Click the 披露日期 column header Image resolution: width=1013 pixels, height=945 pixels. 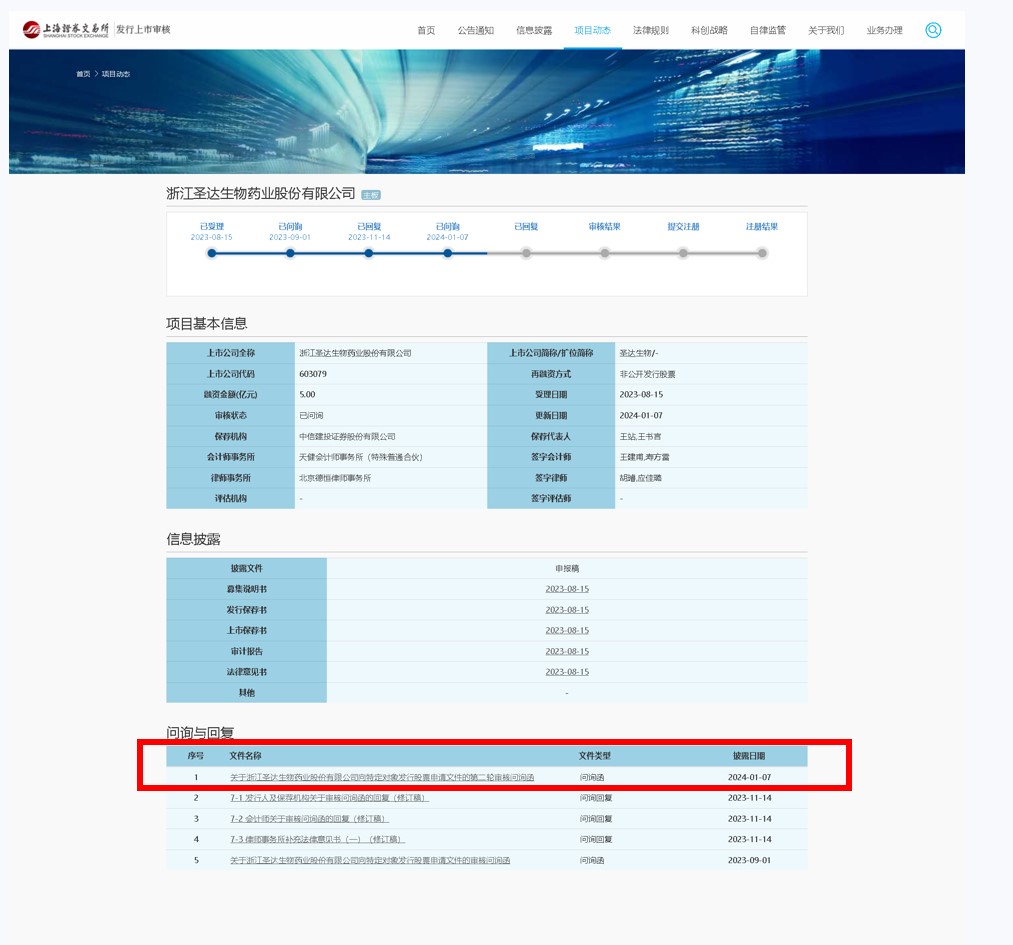click(x=749, y=756)
